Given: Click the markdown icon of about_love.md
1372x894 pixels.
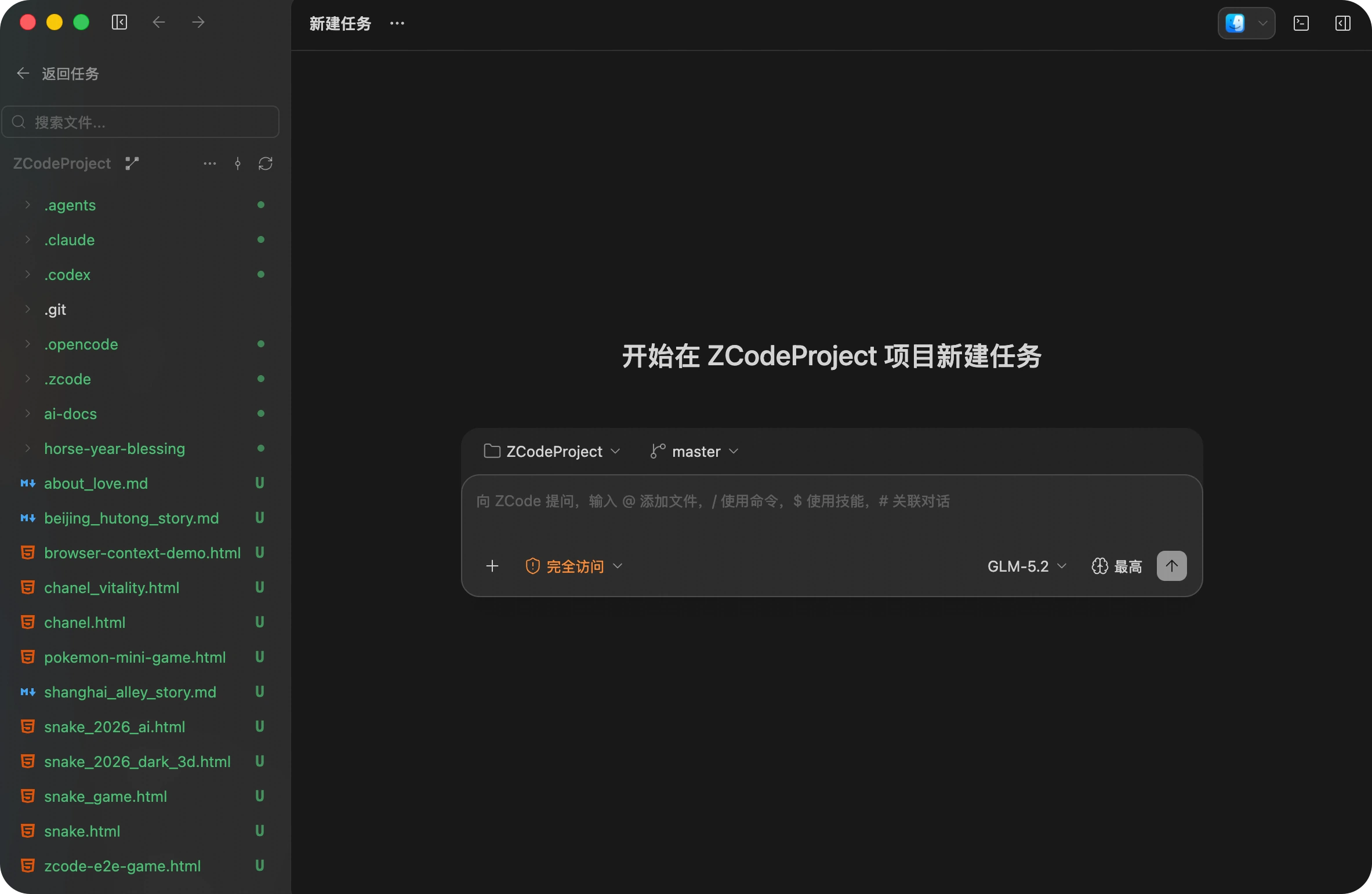Looking at the screenshot, I should coord(28,483).
